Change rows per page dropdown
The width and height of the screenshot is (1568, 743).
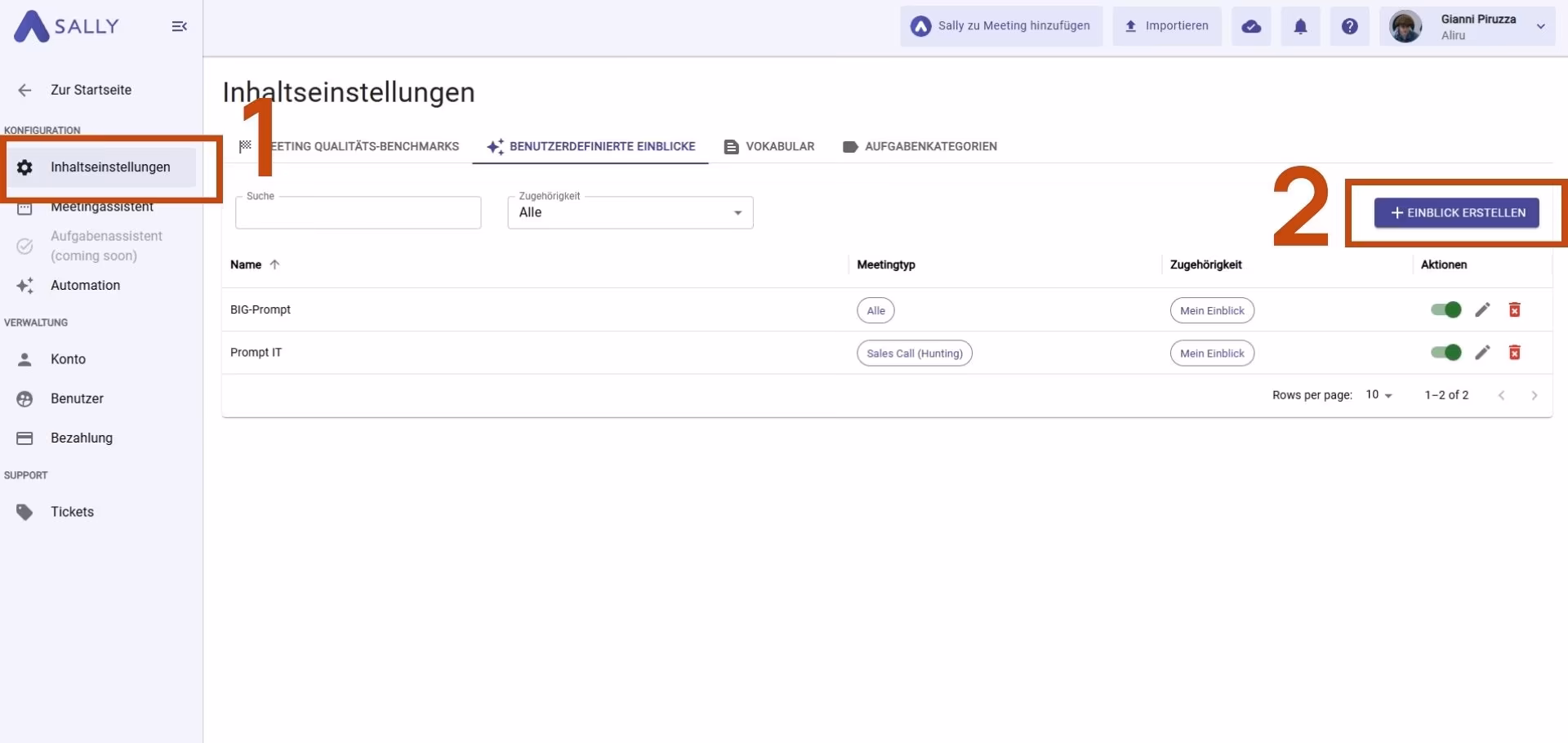tap(1379, 395)
